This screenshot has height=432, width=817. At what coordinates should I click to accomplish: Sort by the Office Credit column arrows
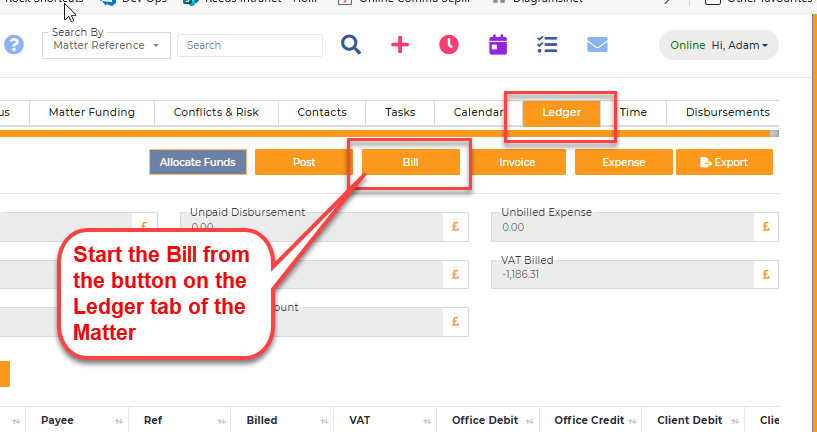click(x=632, y=421)
